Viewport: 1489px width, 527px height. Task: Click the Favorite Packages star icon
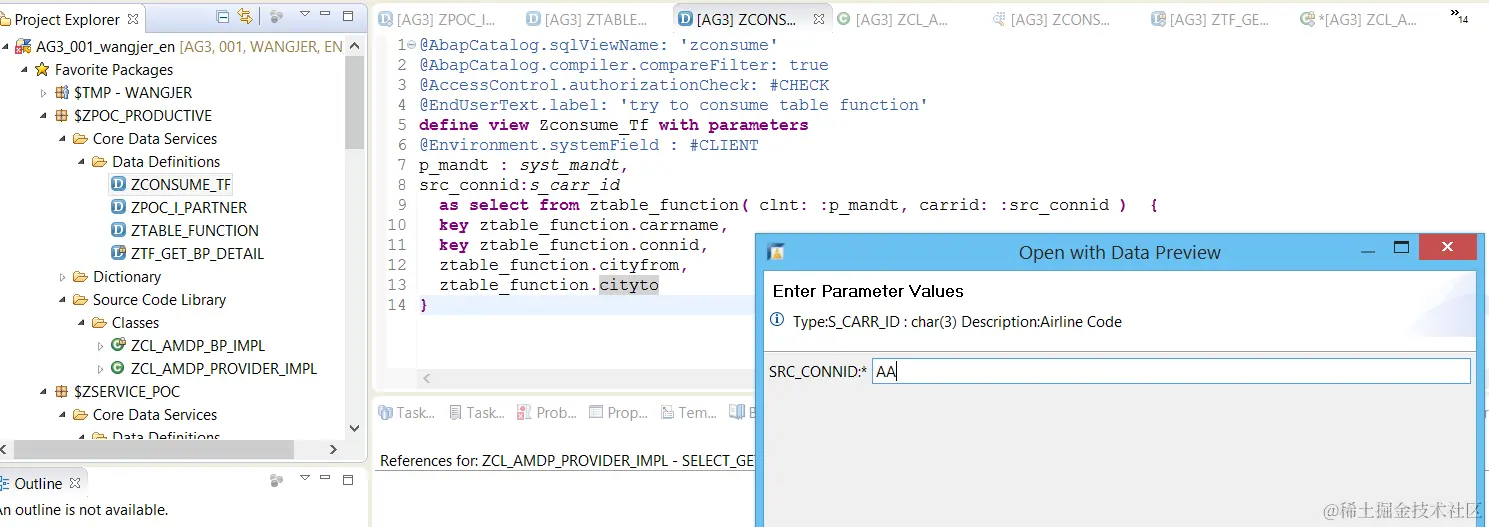[42, 70]
